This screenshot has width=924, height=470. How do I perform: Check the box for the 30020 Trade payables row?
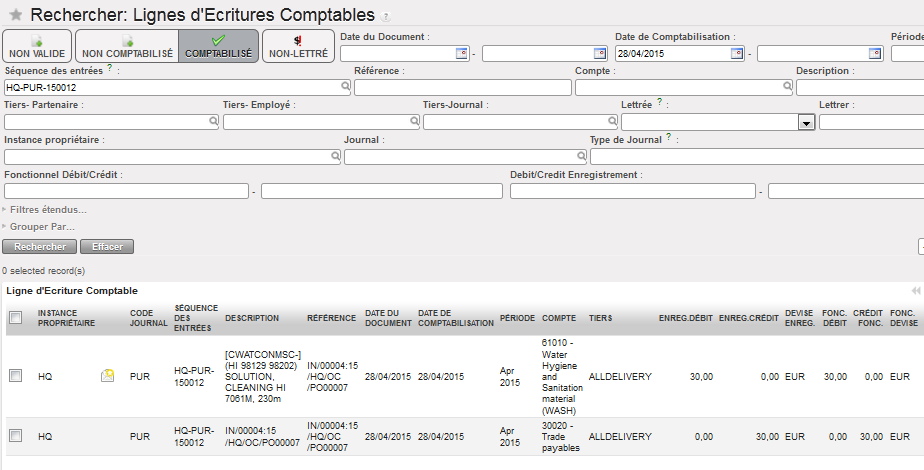(15, 436)
